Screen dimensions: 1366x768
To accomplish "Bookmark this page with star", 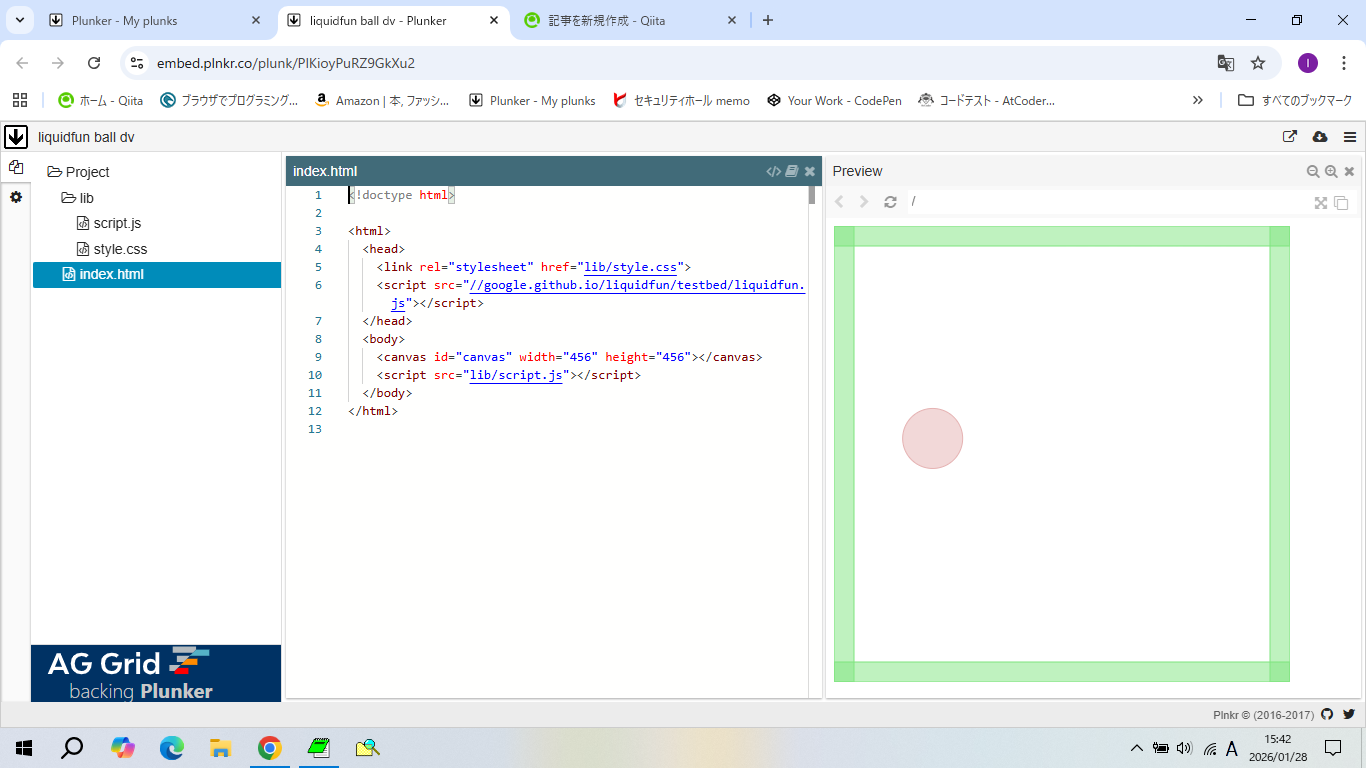I will point(1258,63).
